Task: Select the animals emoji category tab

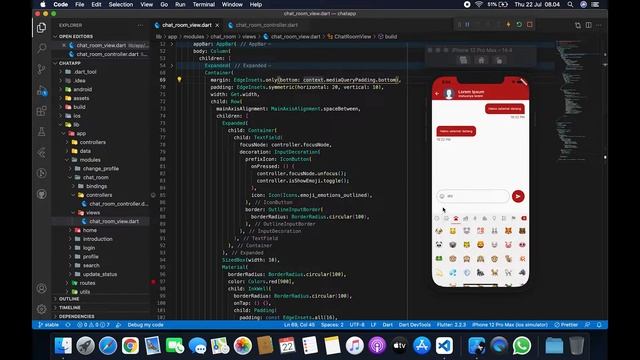Action: point(456,219)
